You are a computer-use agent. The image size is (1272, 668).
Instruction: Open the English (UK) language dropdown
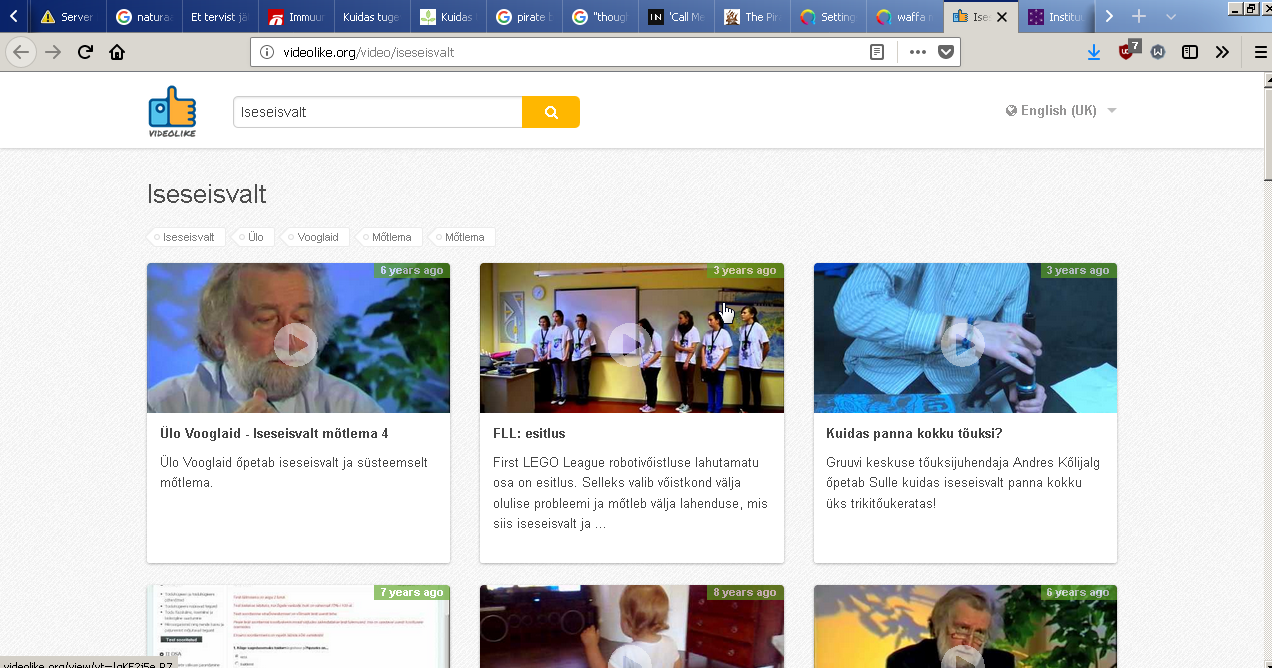[1061, 111]
